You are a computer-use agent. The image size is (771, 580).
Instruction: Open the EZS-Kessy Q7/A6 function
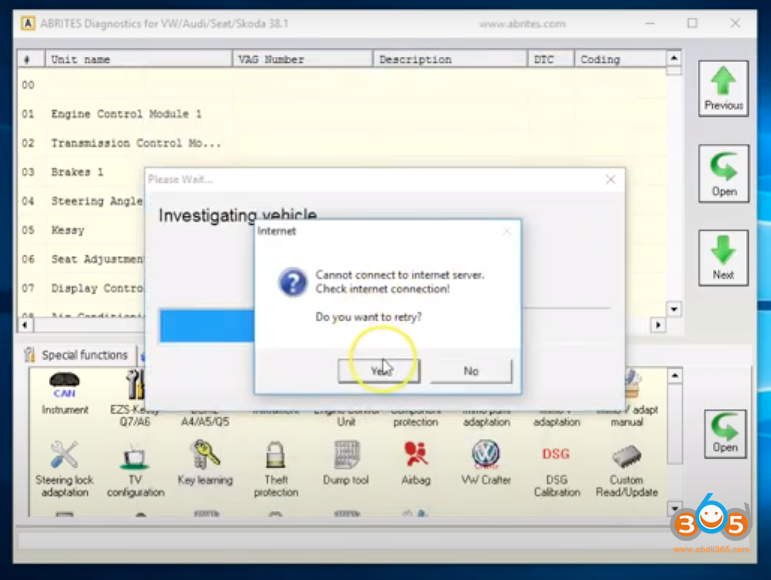[x=134, y=398]
